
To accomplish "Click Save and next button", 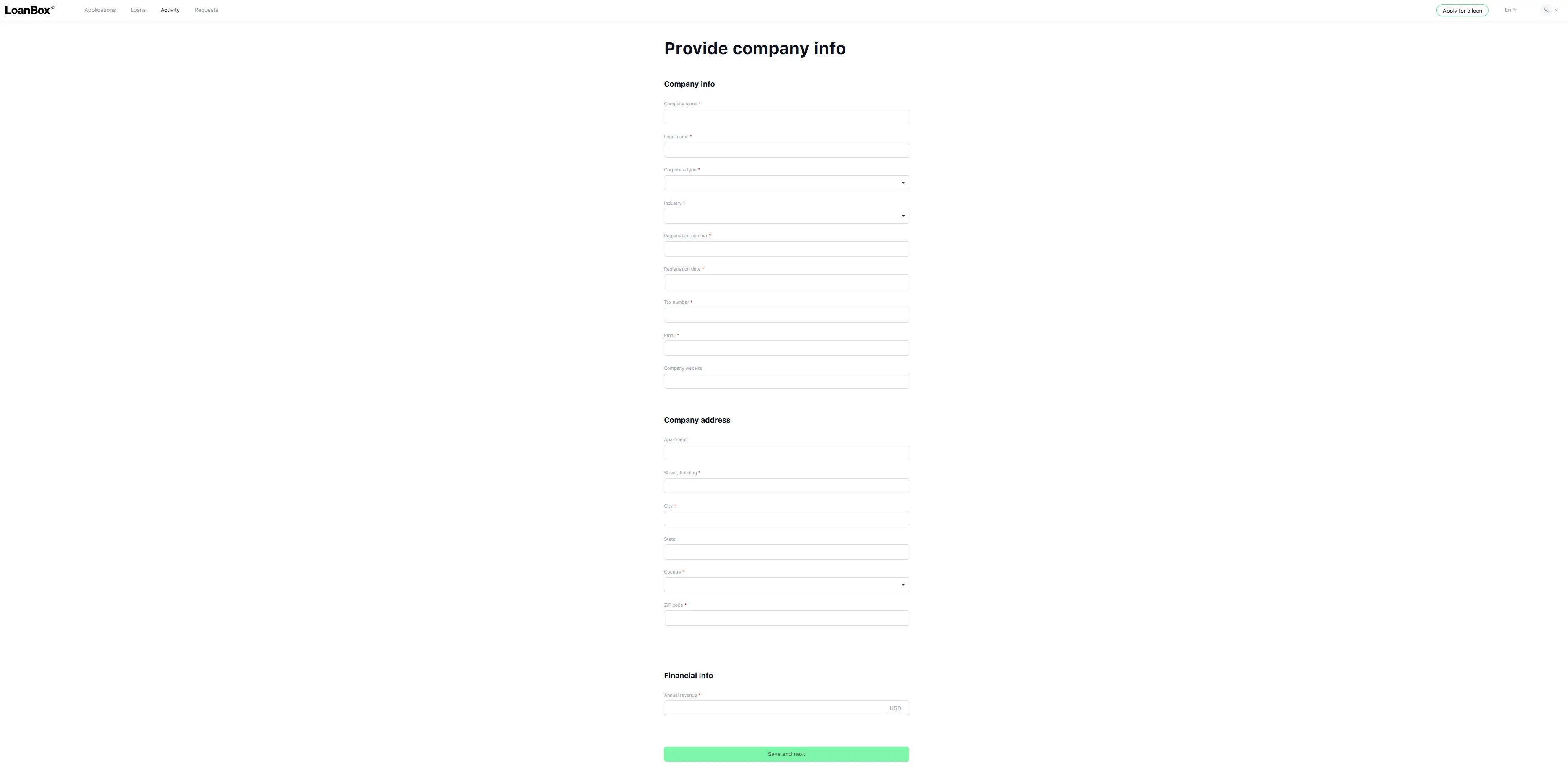I will coord(786,754).
